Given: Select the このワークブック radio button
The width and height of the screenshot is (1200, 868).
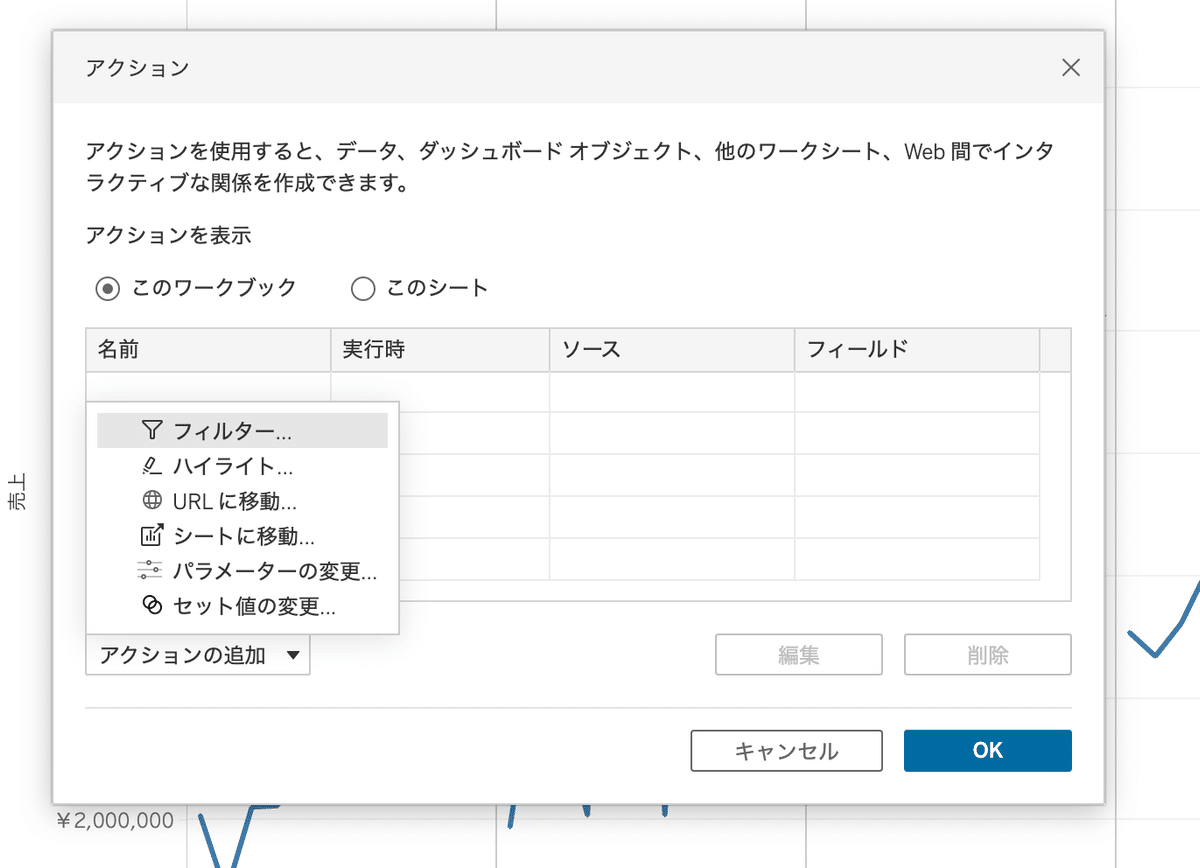Looking at the screenshot, I should coord(108,289).
